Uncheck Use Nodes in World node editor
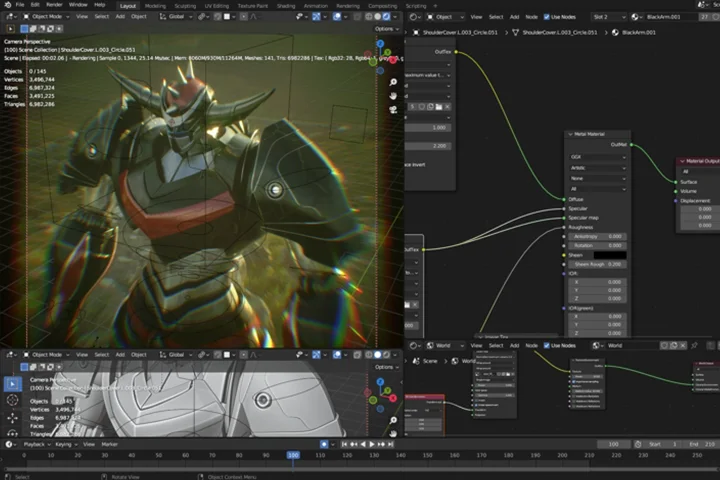The height and width of the screenshot is (480, 720). (546, 345)
